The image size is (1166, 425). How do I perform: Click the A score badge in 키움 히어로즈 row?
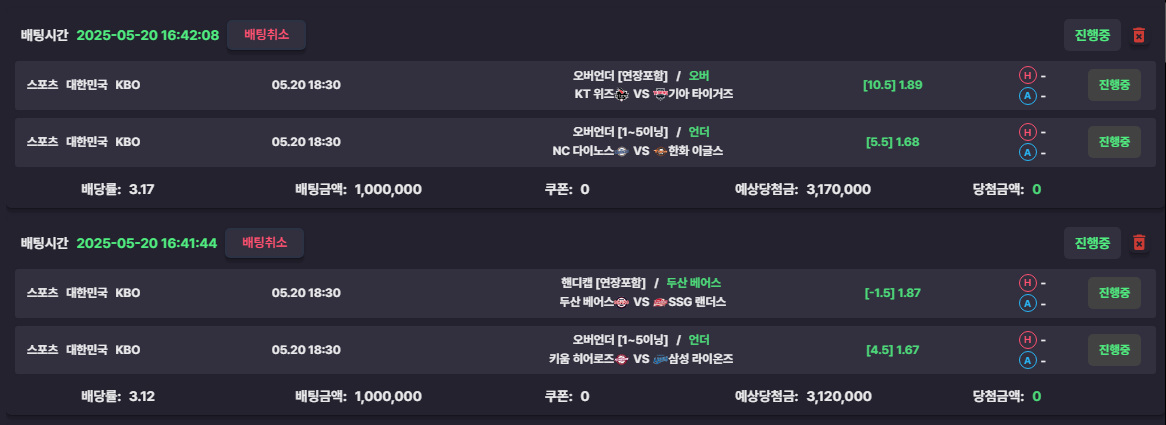(1027, 360)
